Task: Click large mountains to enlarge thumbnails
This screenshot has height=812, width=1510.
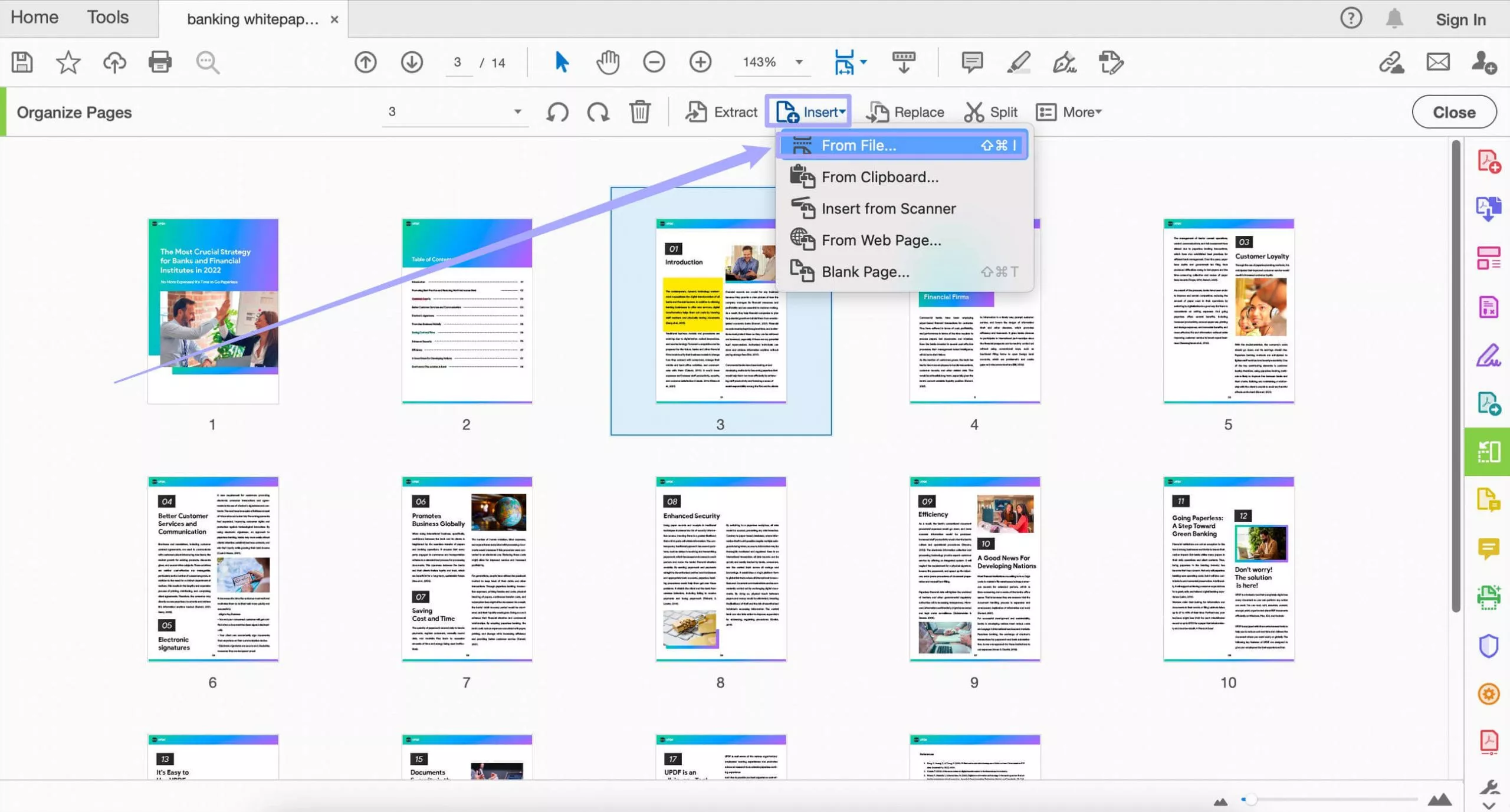Action: coord(1439,800)
